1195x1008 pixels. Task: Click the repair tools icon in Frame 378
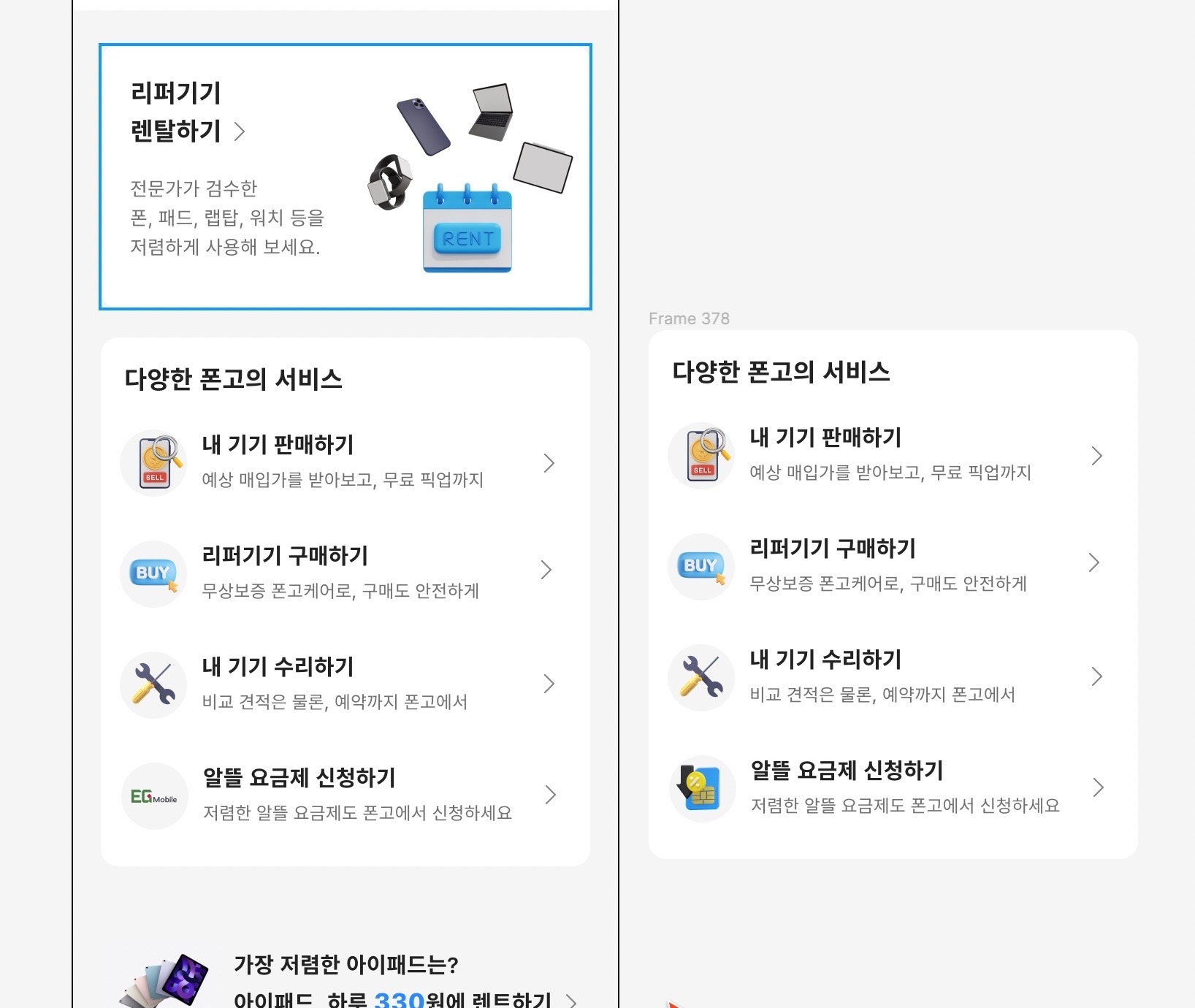point(701,678)
